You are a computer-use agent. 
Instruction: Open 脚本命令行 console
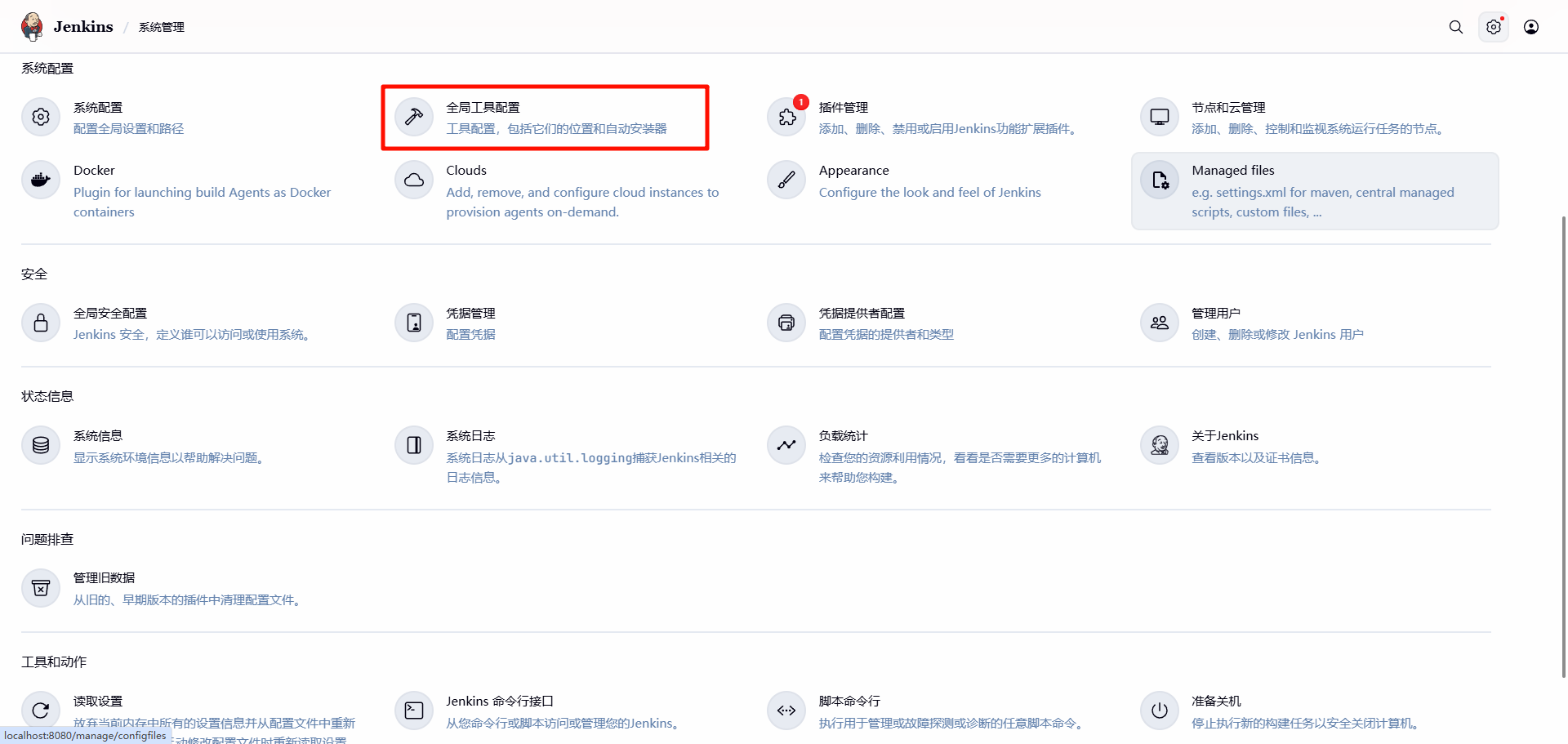pos(849,702)
